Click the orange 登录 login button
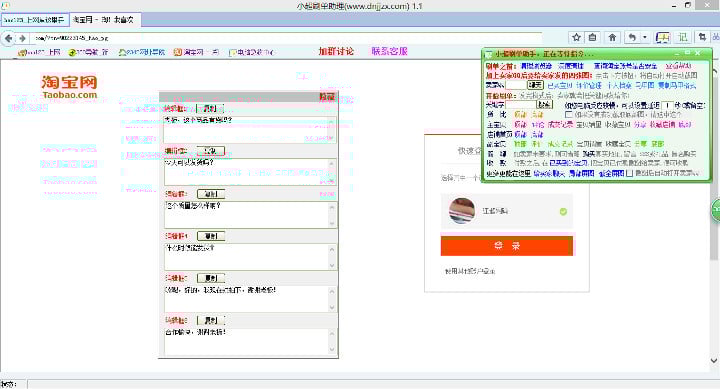Viewport: 720px width, 389px height. click(x=507, y=246)
